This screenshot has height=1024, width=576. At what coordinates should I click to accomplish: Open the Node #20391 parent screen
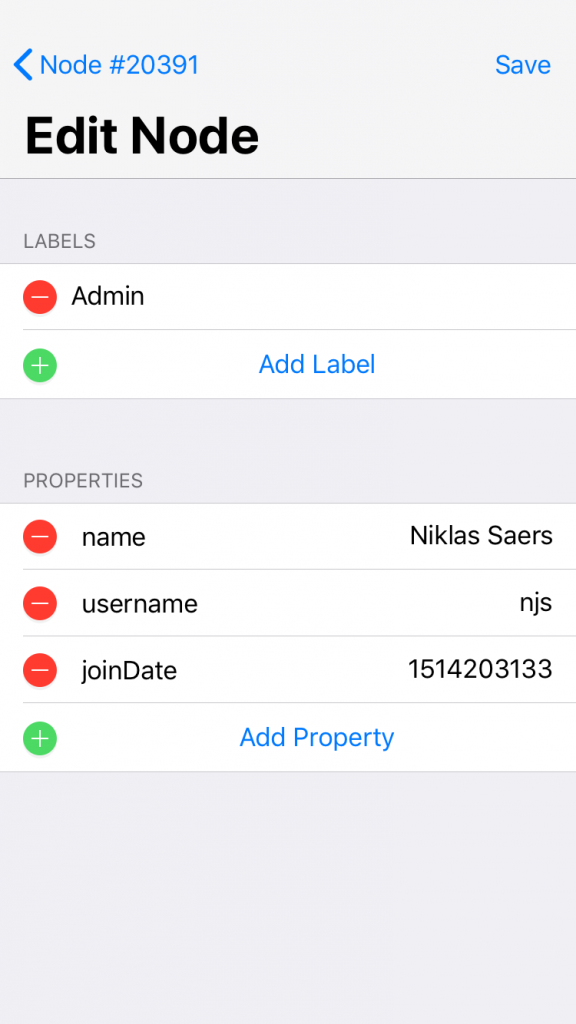coord(105,64)
